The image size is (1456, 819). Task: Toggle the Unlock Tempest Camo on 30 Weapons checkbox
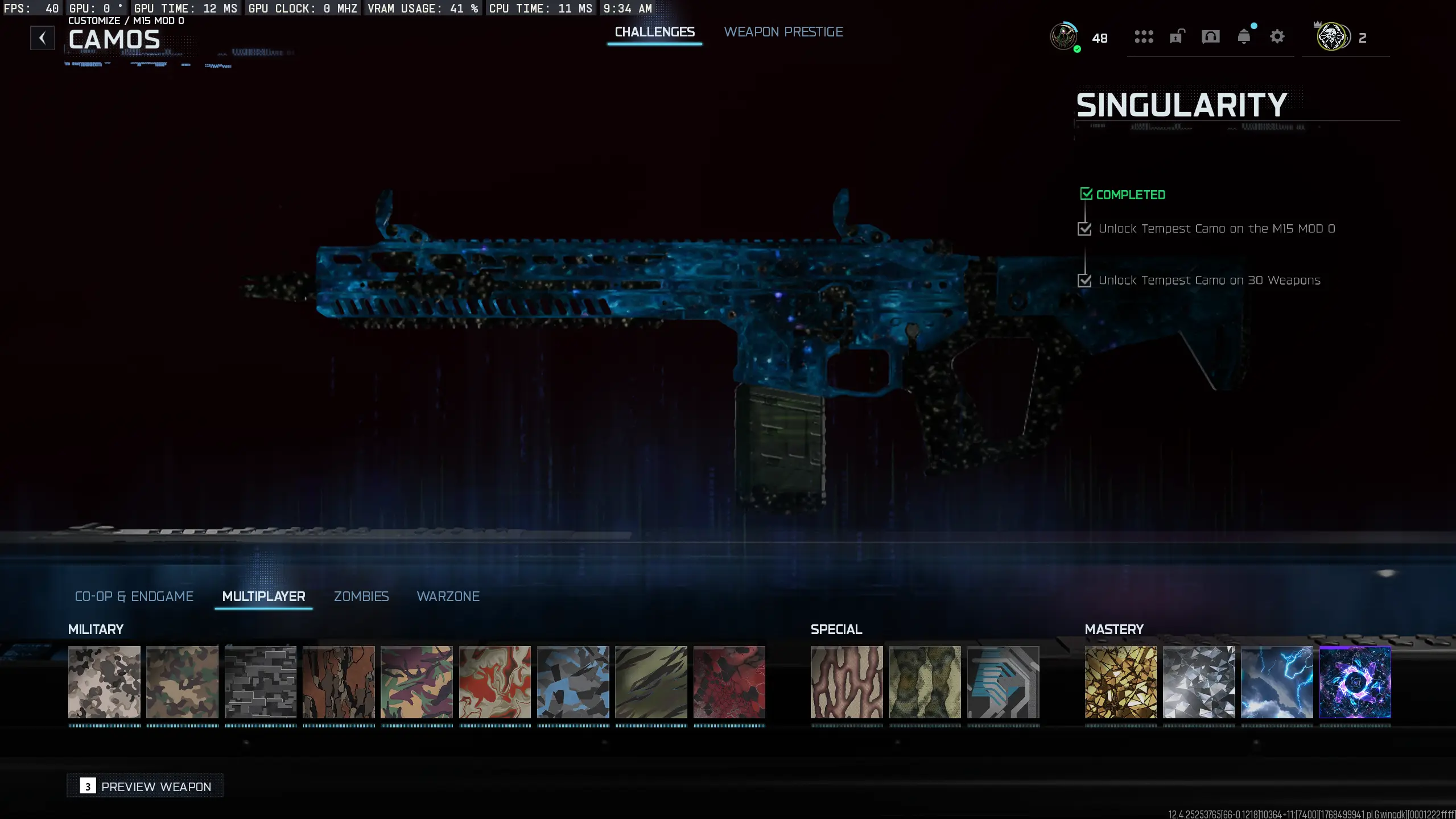click(x=1086, y=281)
